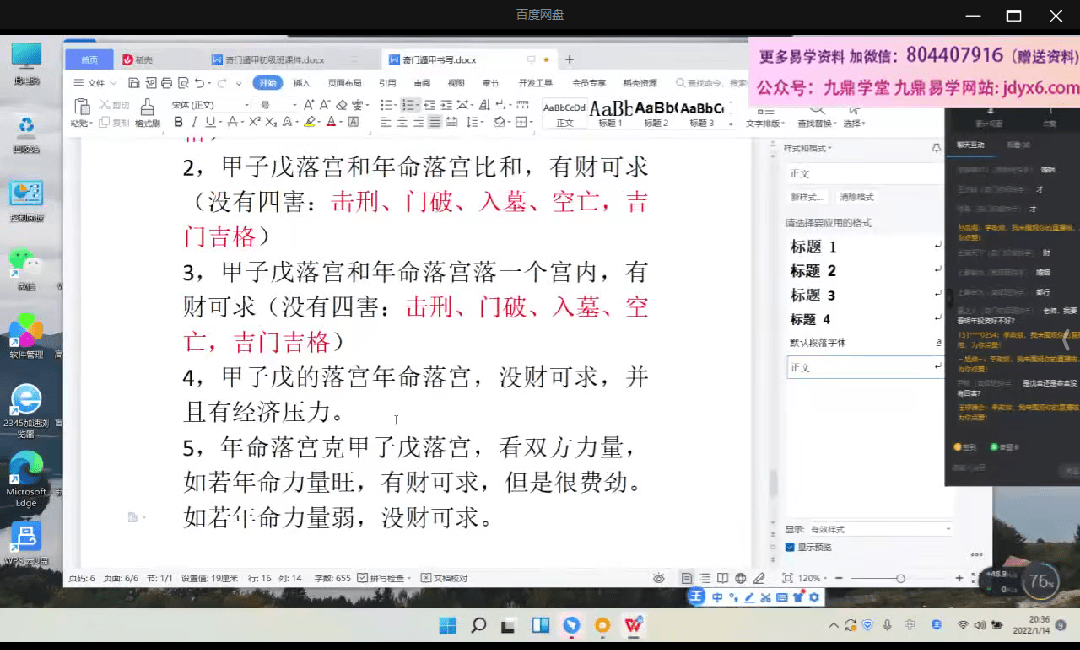Click the 清除格式 button
Image resolution: width=1080 pixels, height=650 pixels.
click(856, 197)
